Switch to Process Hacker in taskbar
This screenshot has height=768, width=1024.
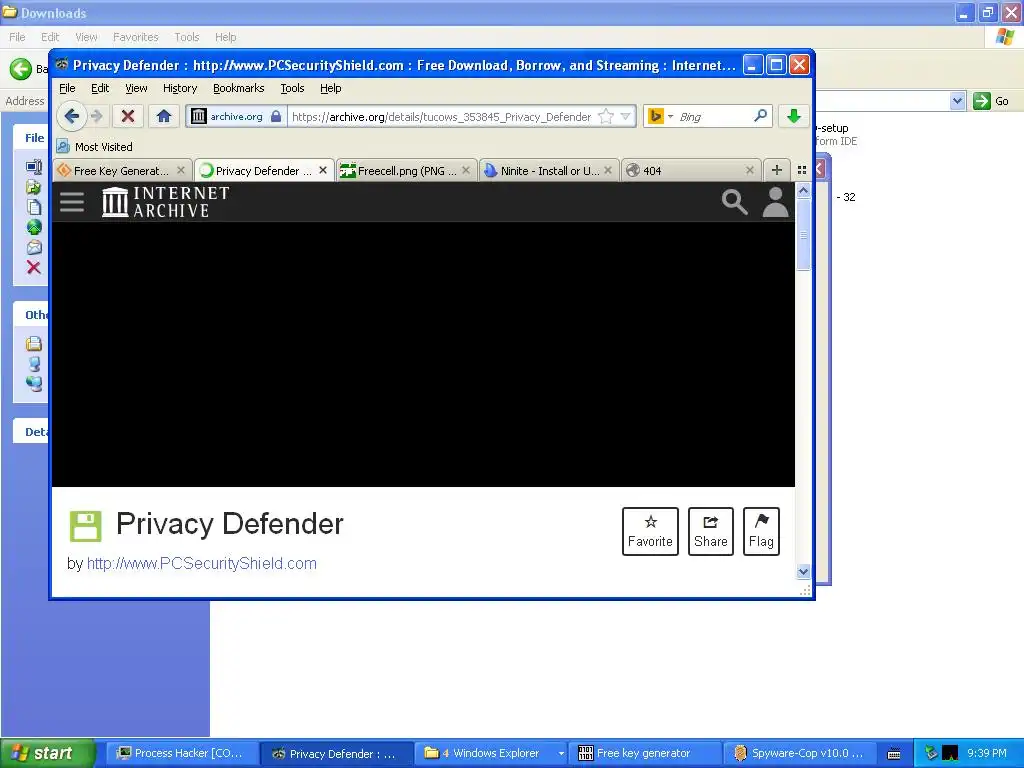(182, 753)
